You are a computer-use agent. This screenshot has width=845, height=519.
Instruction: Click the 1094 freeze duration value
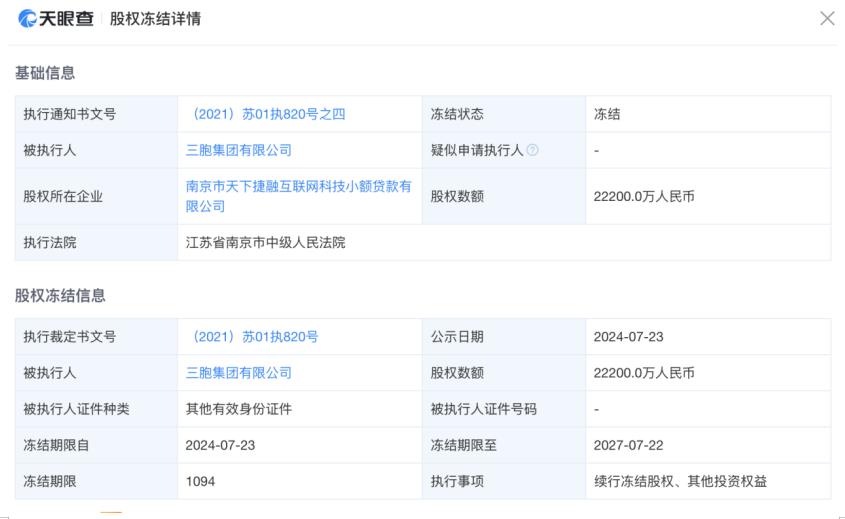(x=200, y=481)
